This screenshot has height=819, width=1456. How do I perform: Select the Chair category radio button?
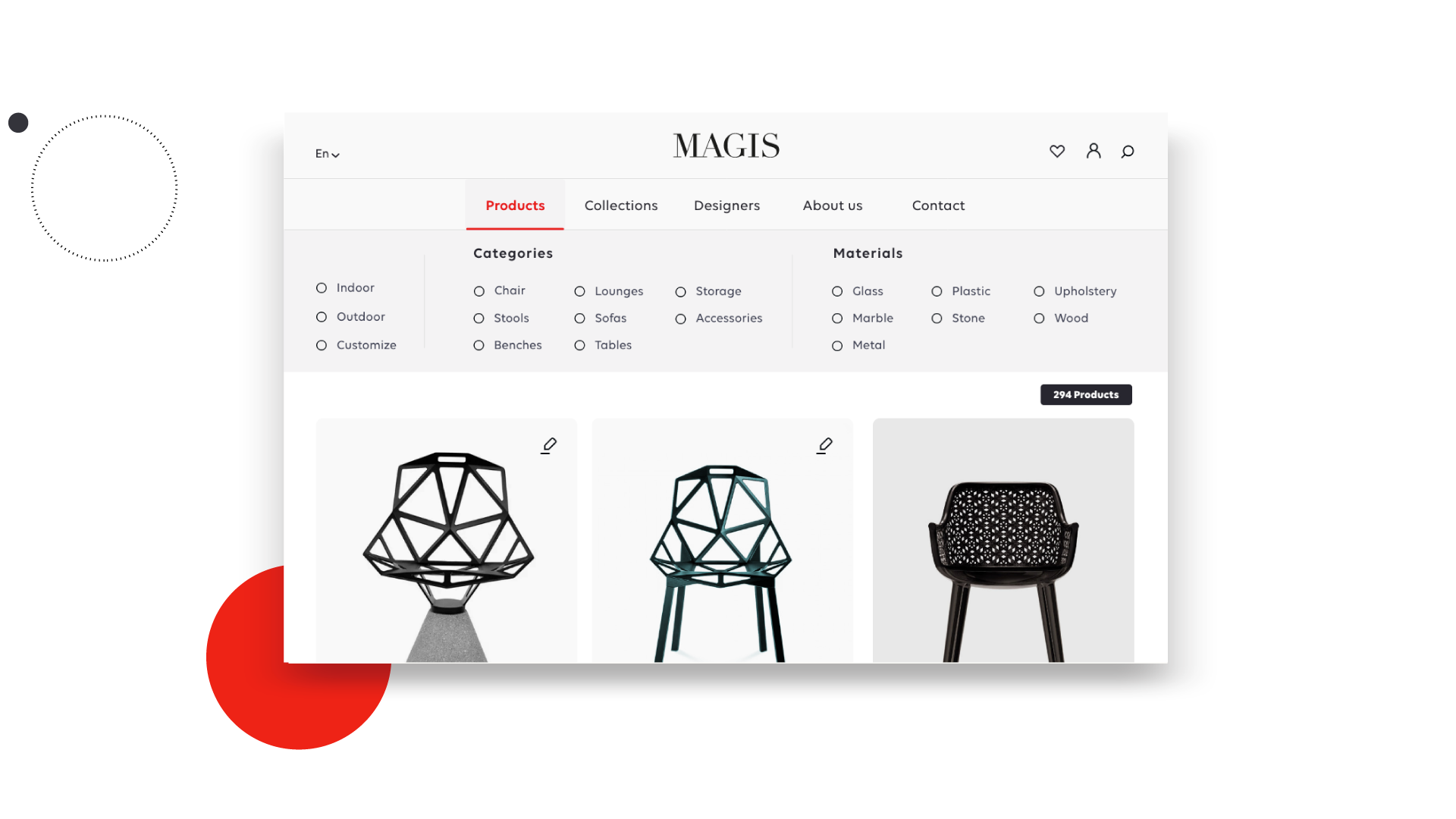[x=480, y=290]
